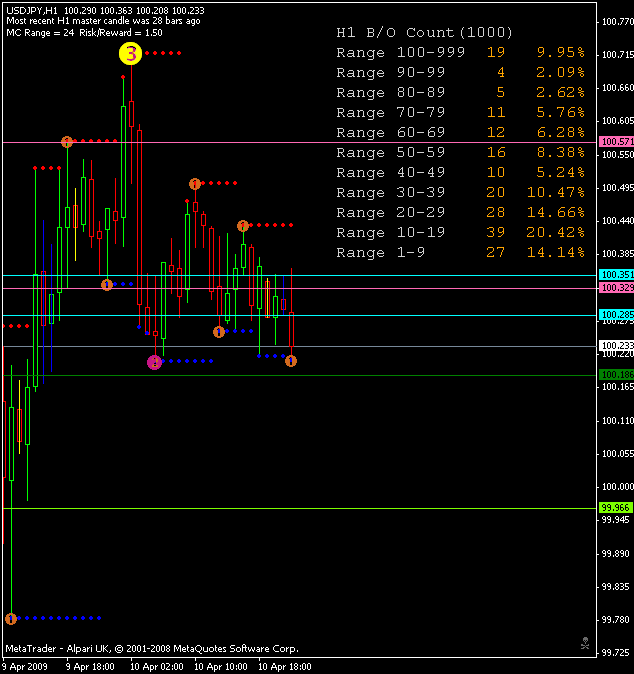
Task: Click the pink 100.571 price label
Action: 614,142
